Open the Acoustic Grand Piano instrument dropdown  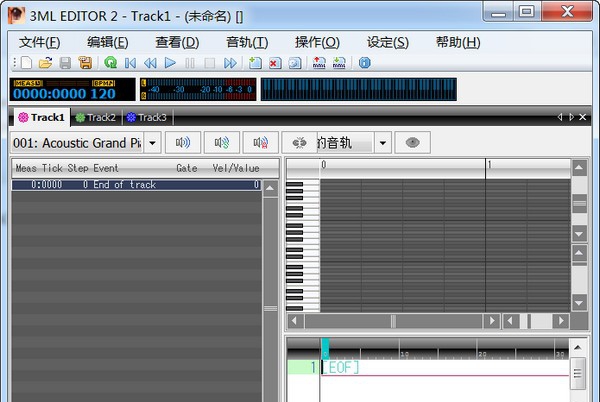coord(152,143)
